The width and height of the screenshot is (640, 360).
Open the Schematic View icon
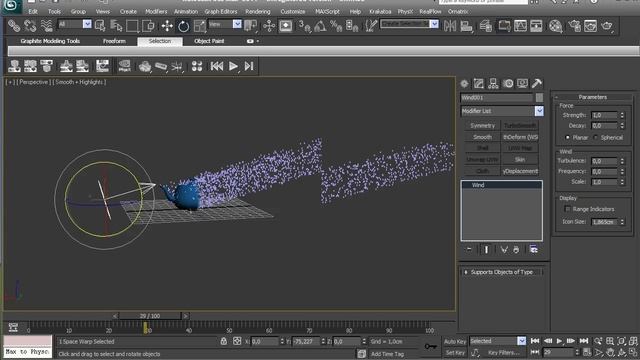pyautogui.click(x=536, y=26)
